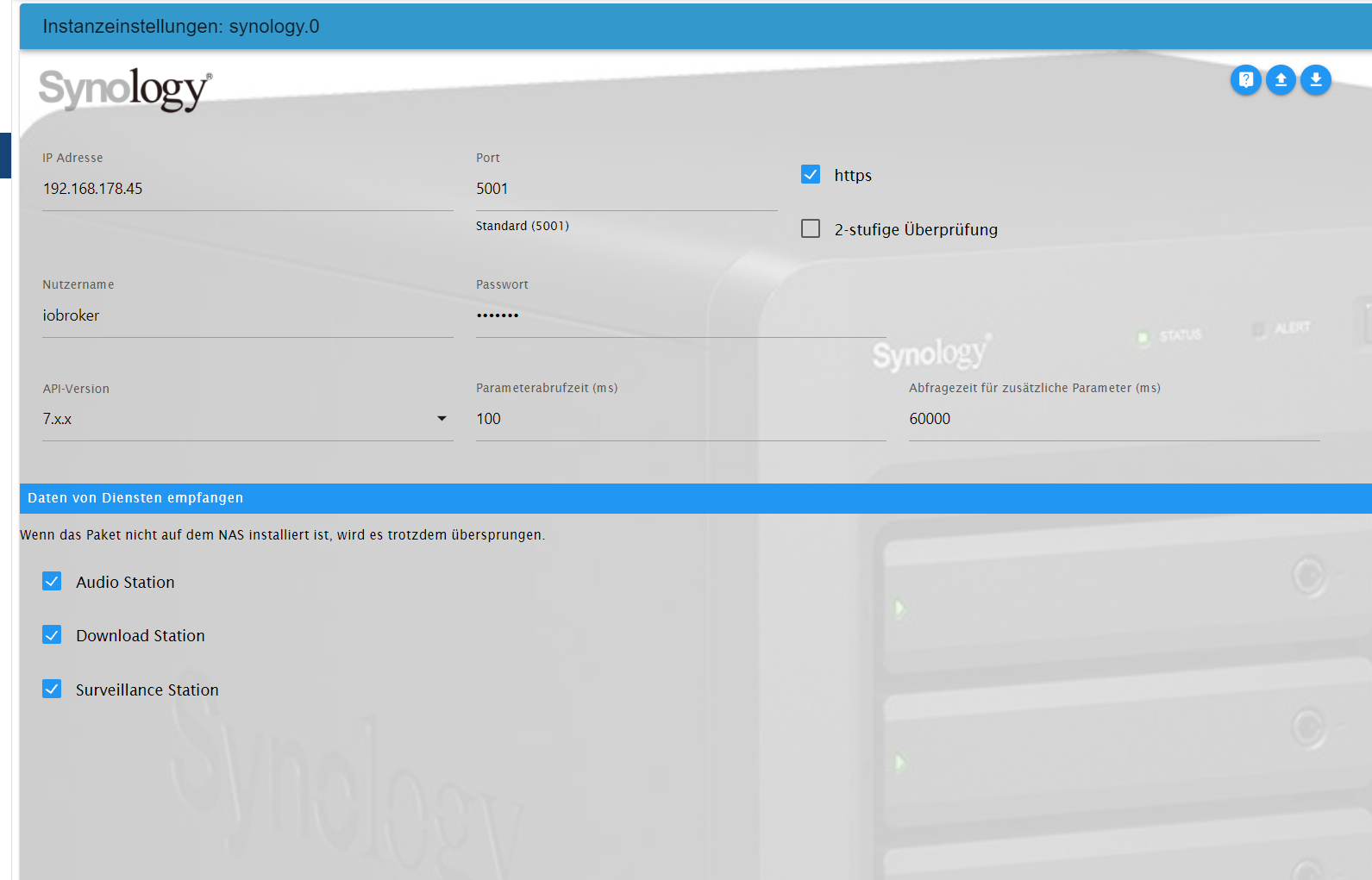Click the Synology logo
1372x880 pixels.
(125, 90)
